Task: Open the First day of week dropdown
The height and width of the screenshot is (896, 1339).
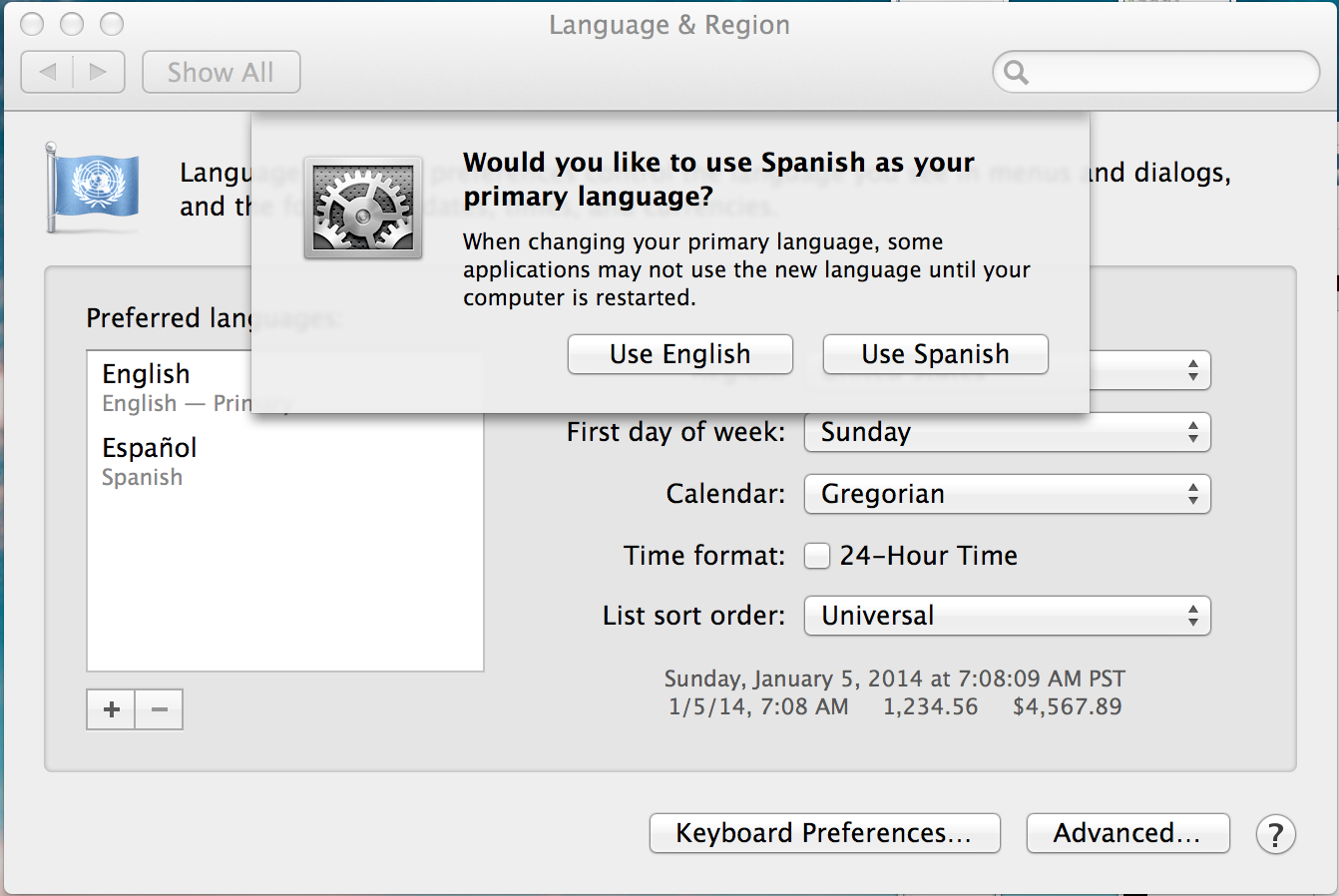Action: (x=1007, y=432)
